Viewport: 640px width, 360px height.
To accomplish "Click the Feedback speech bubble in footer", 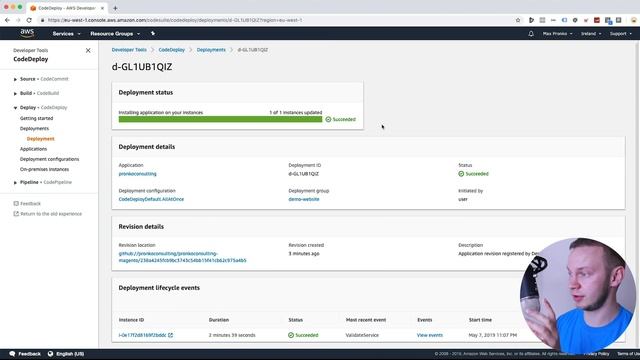I will pyautogui.click(x=12, y=354).
